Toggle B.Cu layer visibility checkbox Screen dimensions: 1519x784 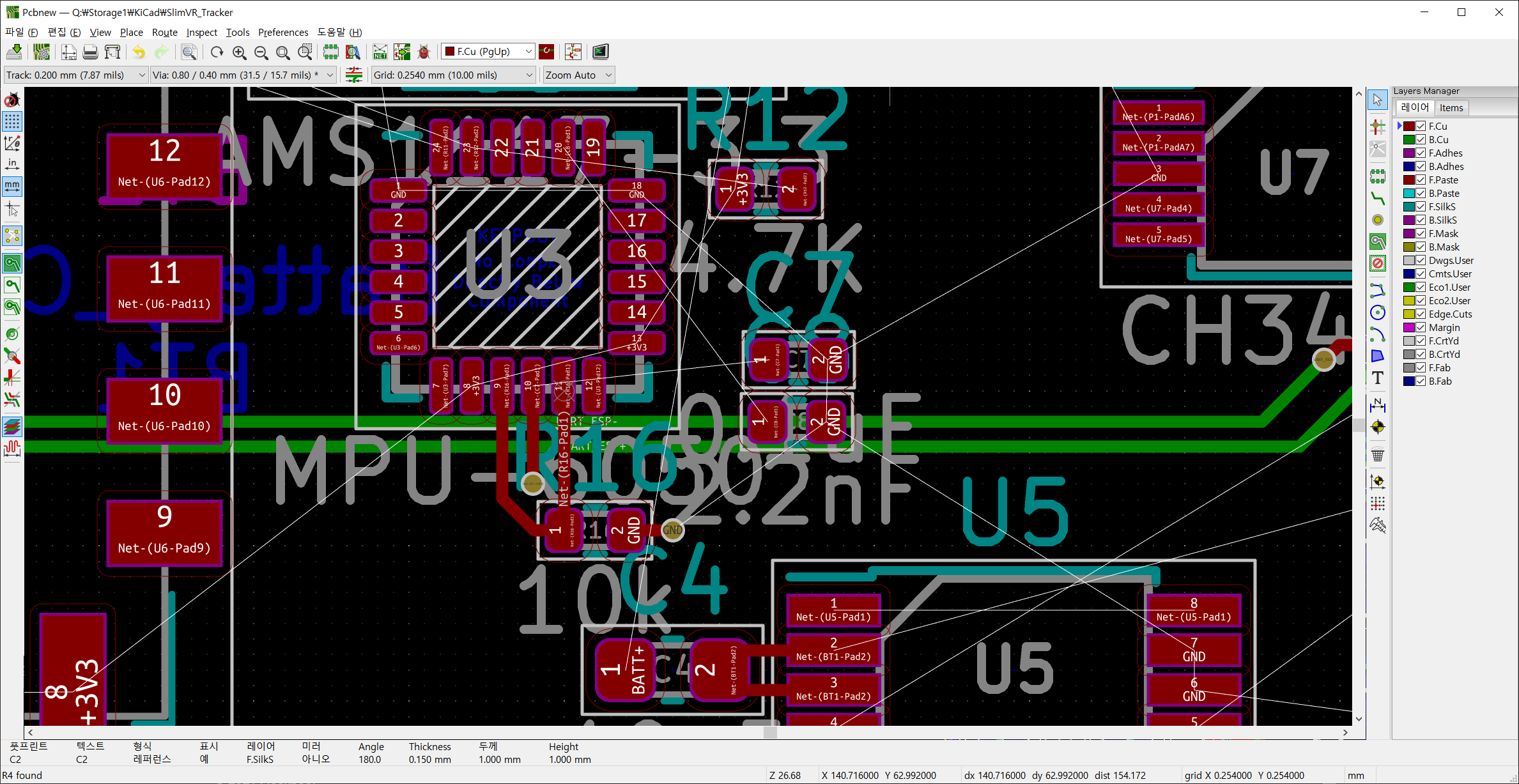click(1421, 140)
